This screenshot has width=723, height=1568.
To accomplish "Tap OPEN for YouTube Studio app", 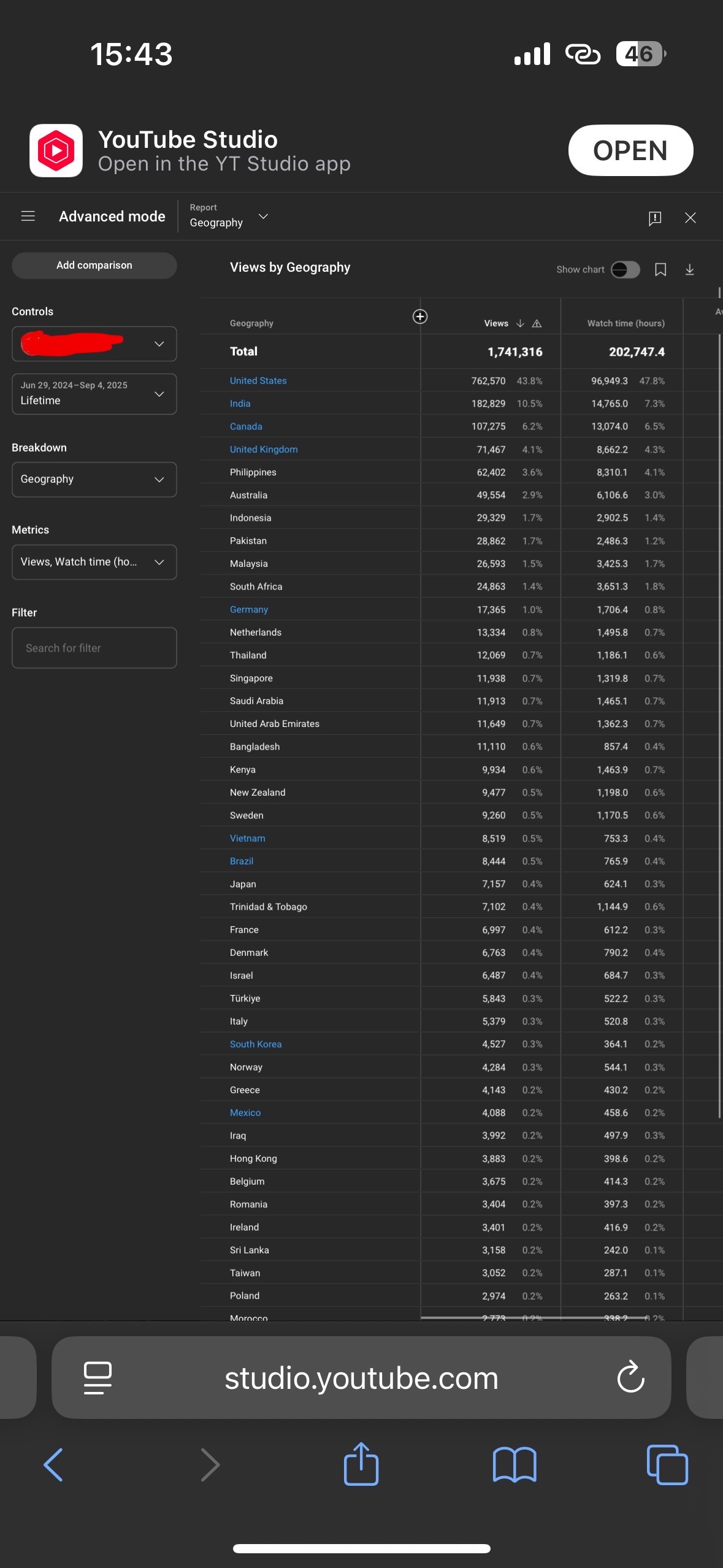I will pyautogui.click(x=630, y=151).
